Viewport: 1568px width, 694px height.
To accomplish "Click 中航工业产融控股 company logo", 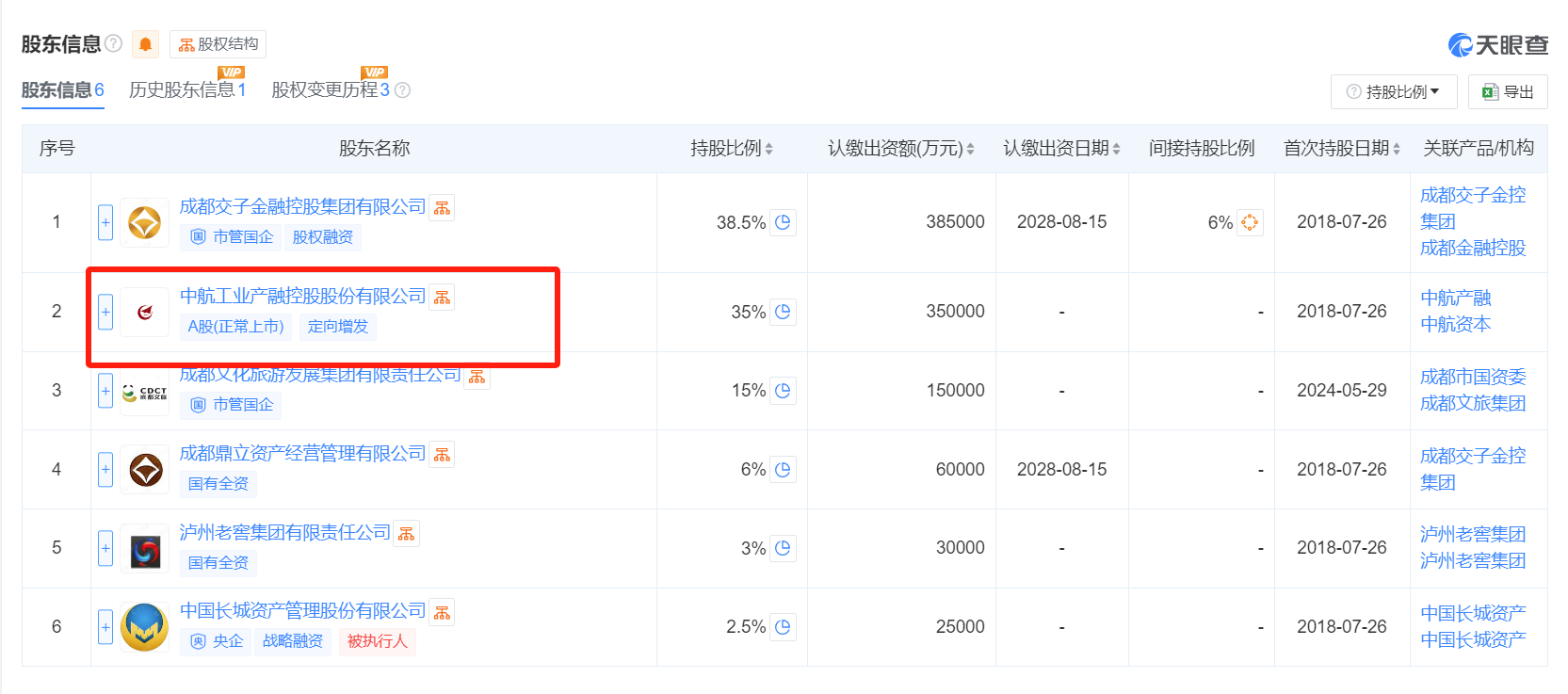I will pos(144,312).
